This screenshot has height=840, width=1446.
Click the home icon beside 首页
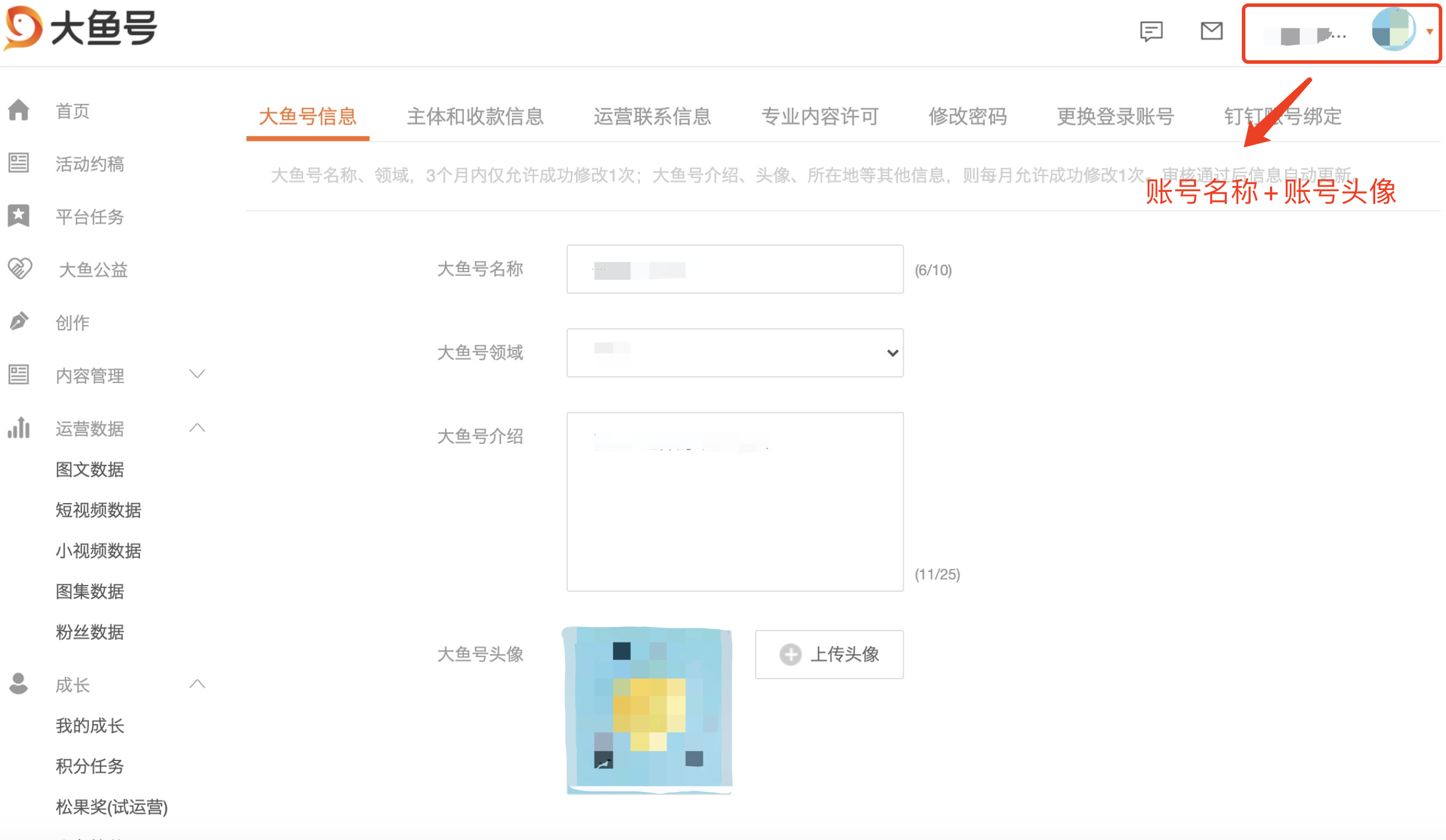[19, 110]
